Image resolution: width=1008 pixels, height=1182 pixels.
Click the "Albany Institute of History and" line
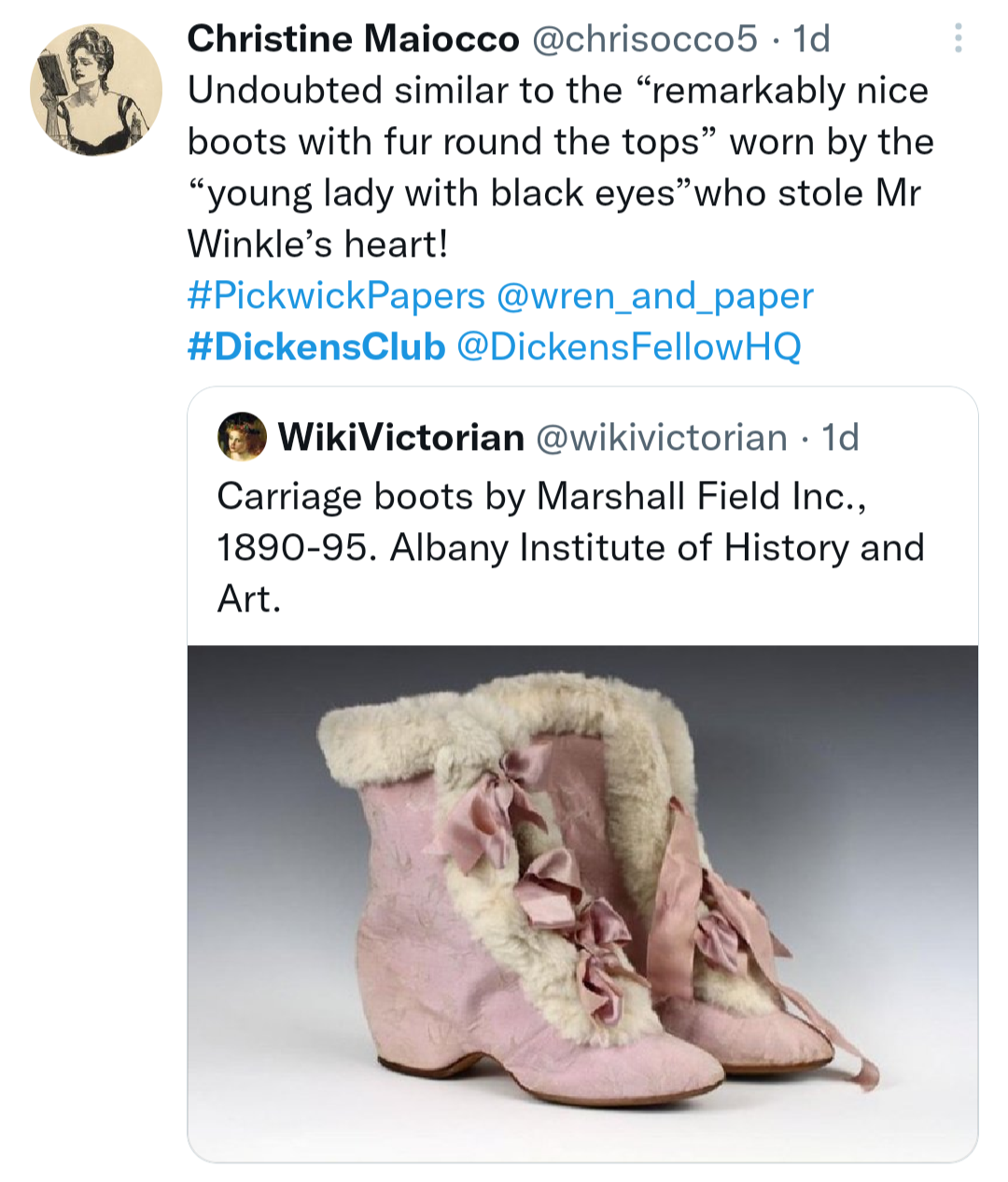[x=569, y=548]
